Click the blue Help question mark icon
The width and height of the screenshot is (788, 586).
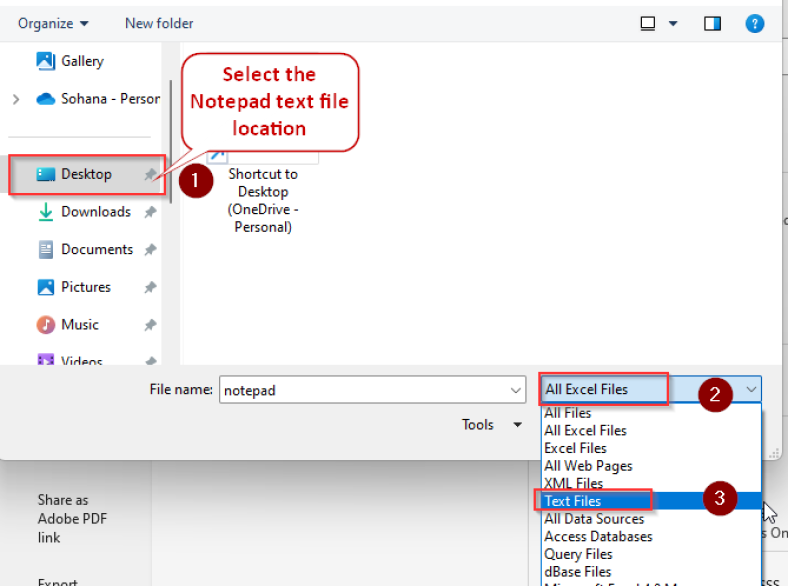(x=755, y=23)
